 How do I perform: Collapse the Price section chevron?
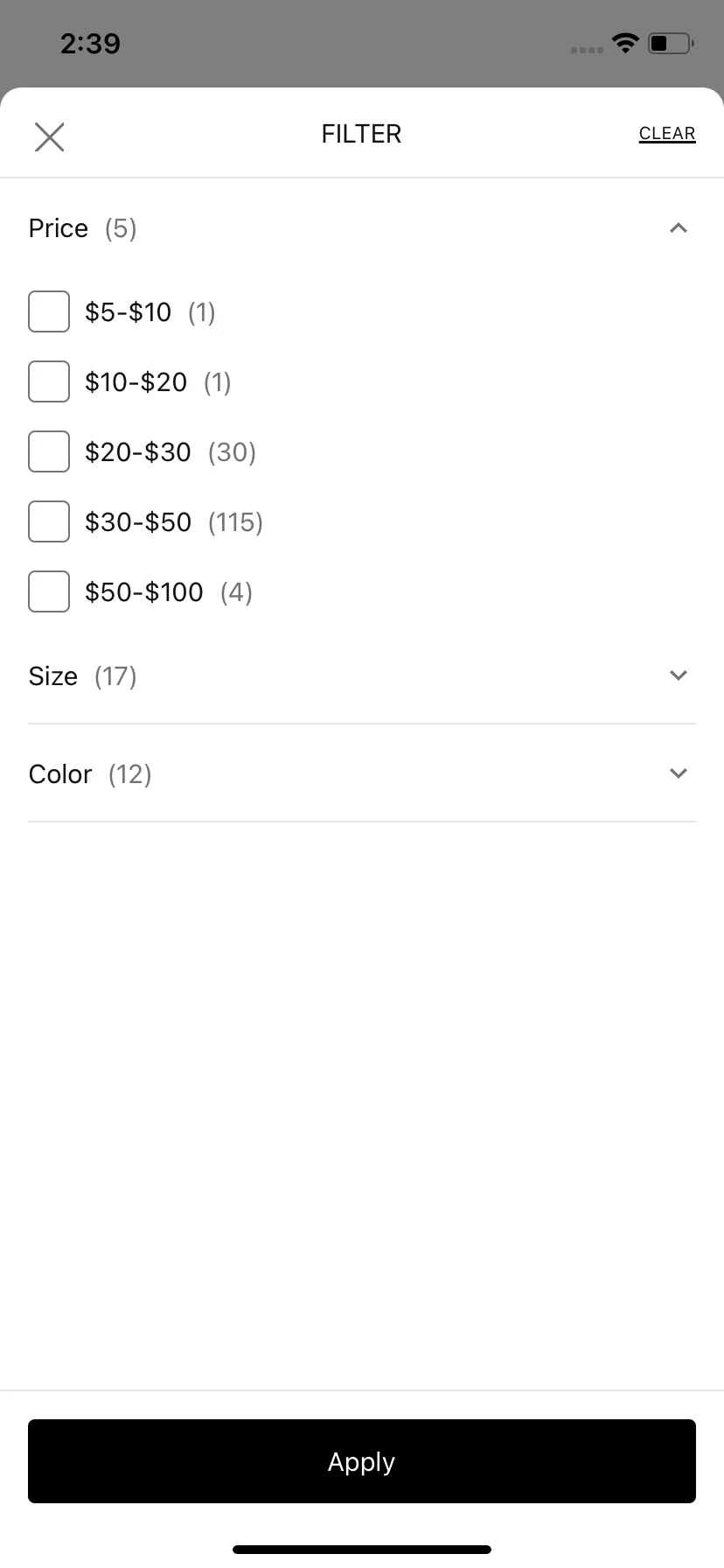tap(679, 228)
